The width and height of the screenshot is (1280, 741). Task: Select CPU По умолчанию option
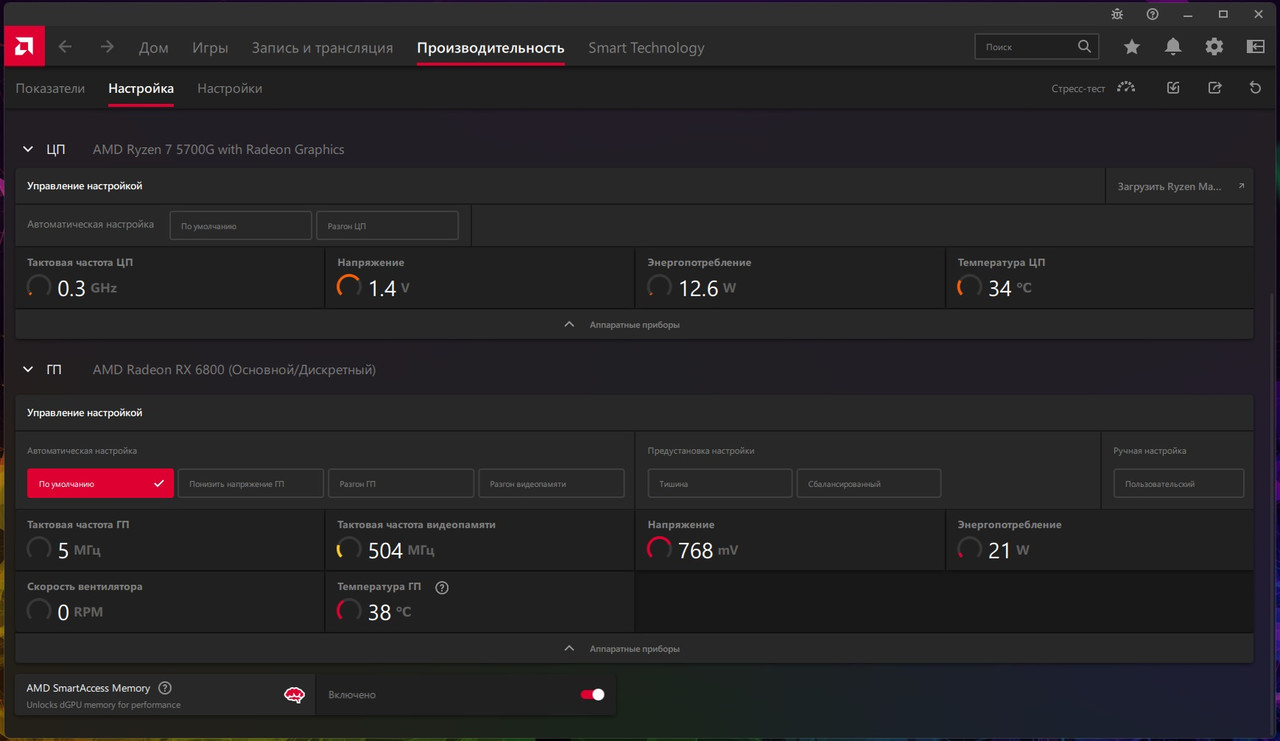(241, 225)
